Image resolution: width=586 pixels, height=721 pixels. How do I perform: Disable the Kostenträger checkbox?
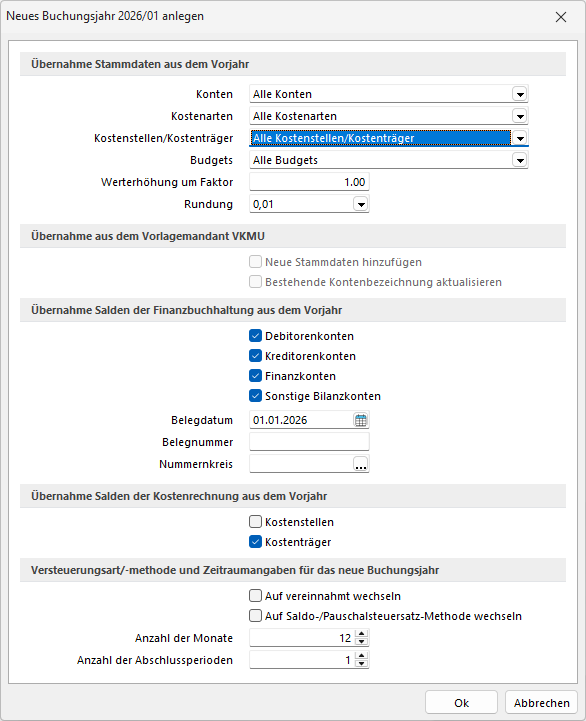point(255,542)
